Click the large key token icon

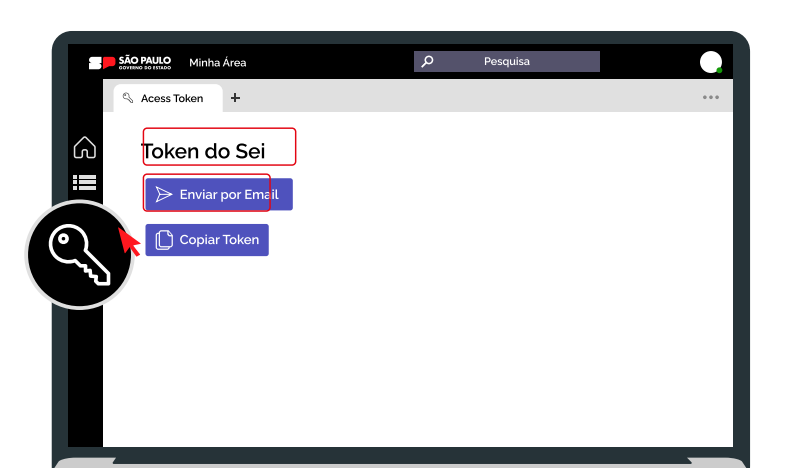79,254
